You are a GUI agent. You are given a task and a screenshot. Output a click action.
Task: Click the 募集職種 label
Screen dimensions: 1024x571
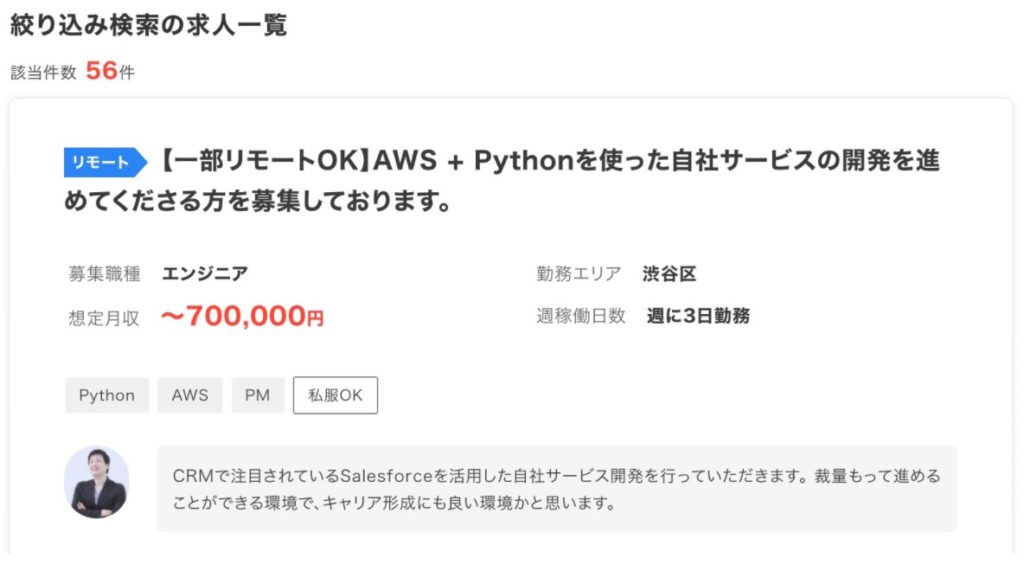coord(104,274)
